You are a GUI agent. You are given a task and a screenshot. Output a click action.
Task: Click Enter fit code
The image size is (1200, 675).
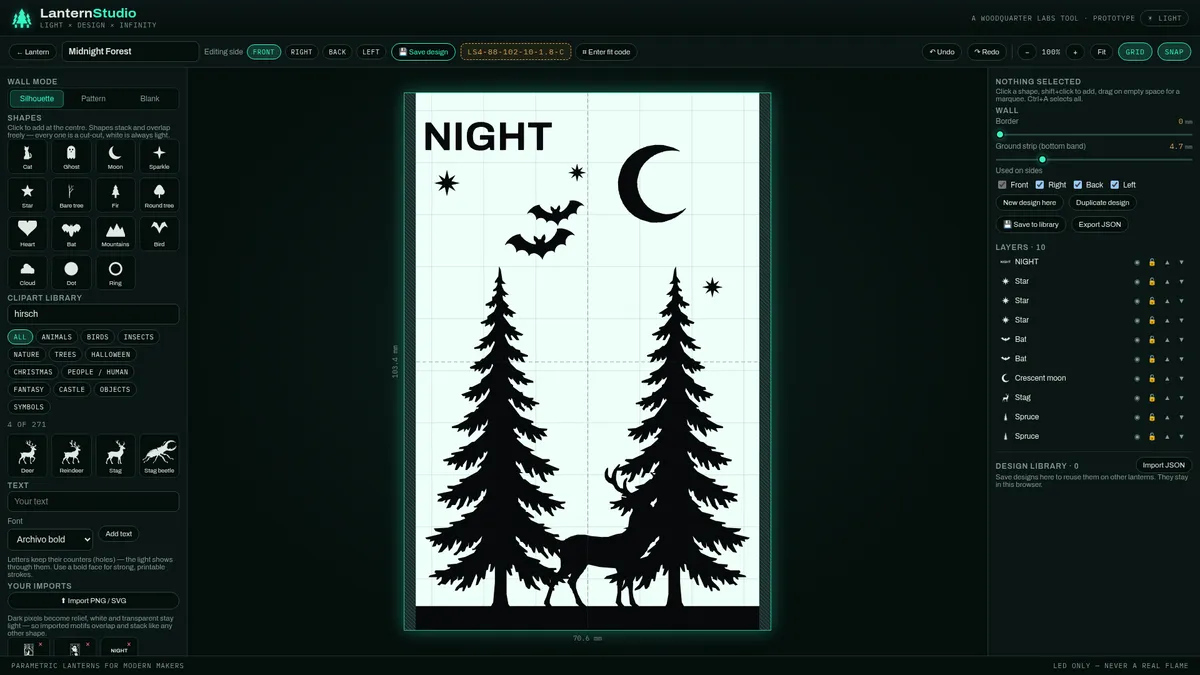[606, 52]
